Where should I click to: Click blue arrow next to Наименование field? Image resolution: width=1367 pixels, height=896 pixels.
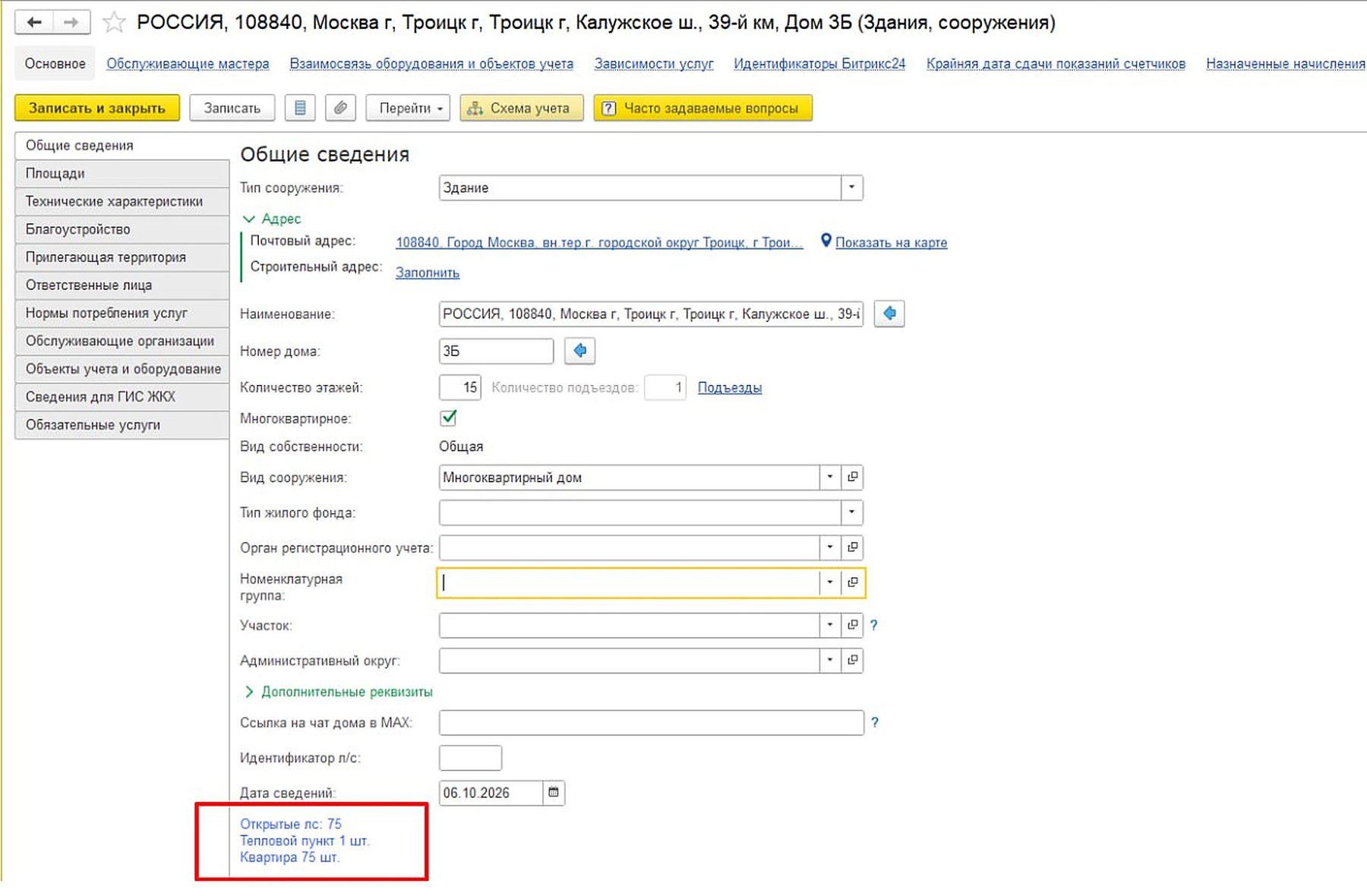[889, 314]
